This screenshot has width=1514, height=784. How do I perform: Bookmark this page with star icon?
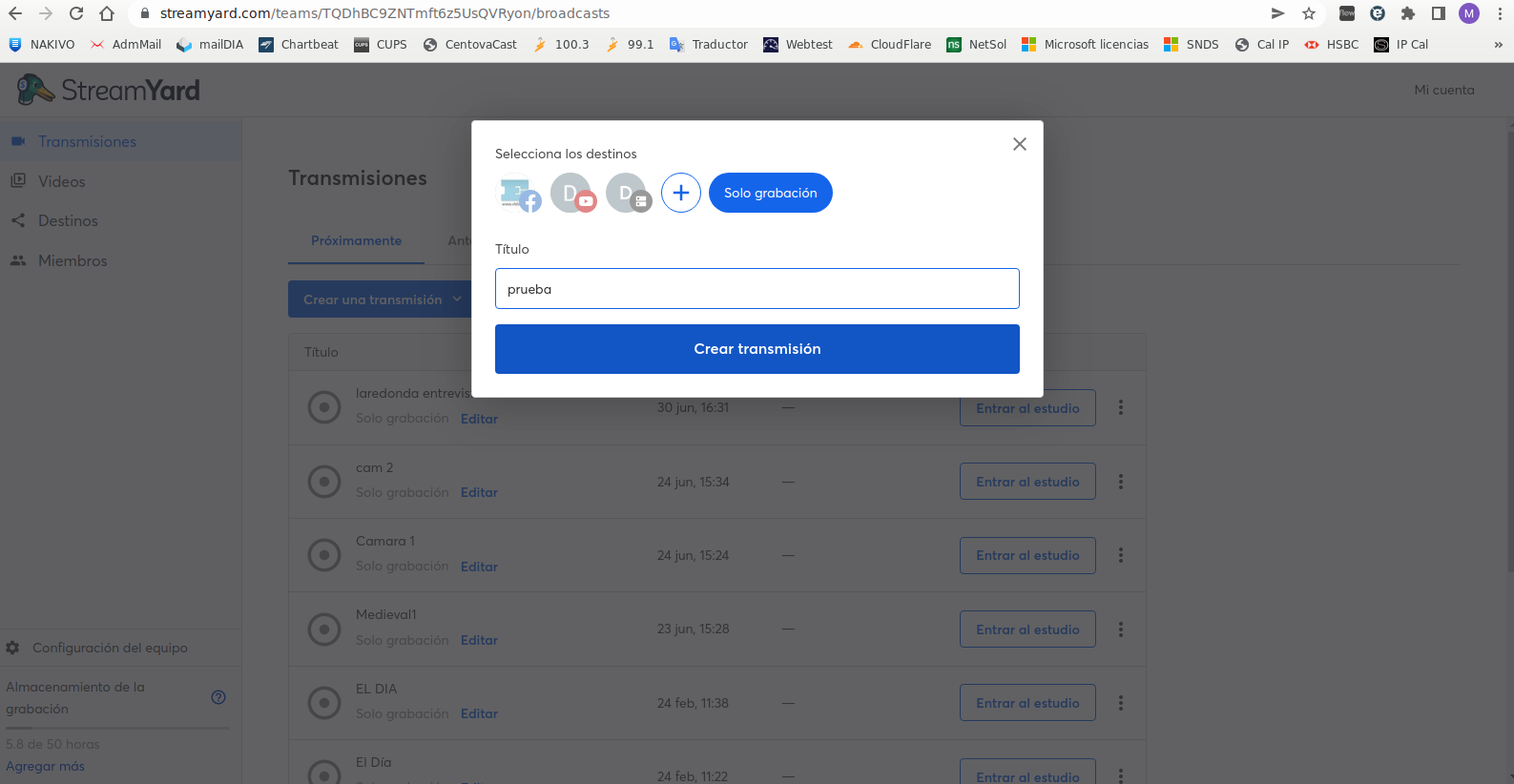1309,13
